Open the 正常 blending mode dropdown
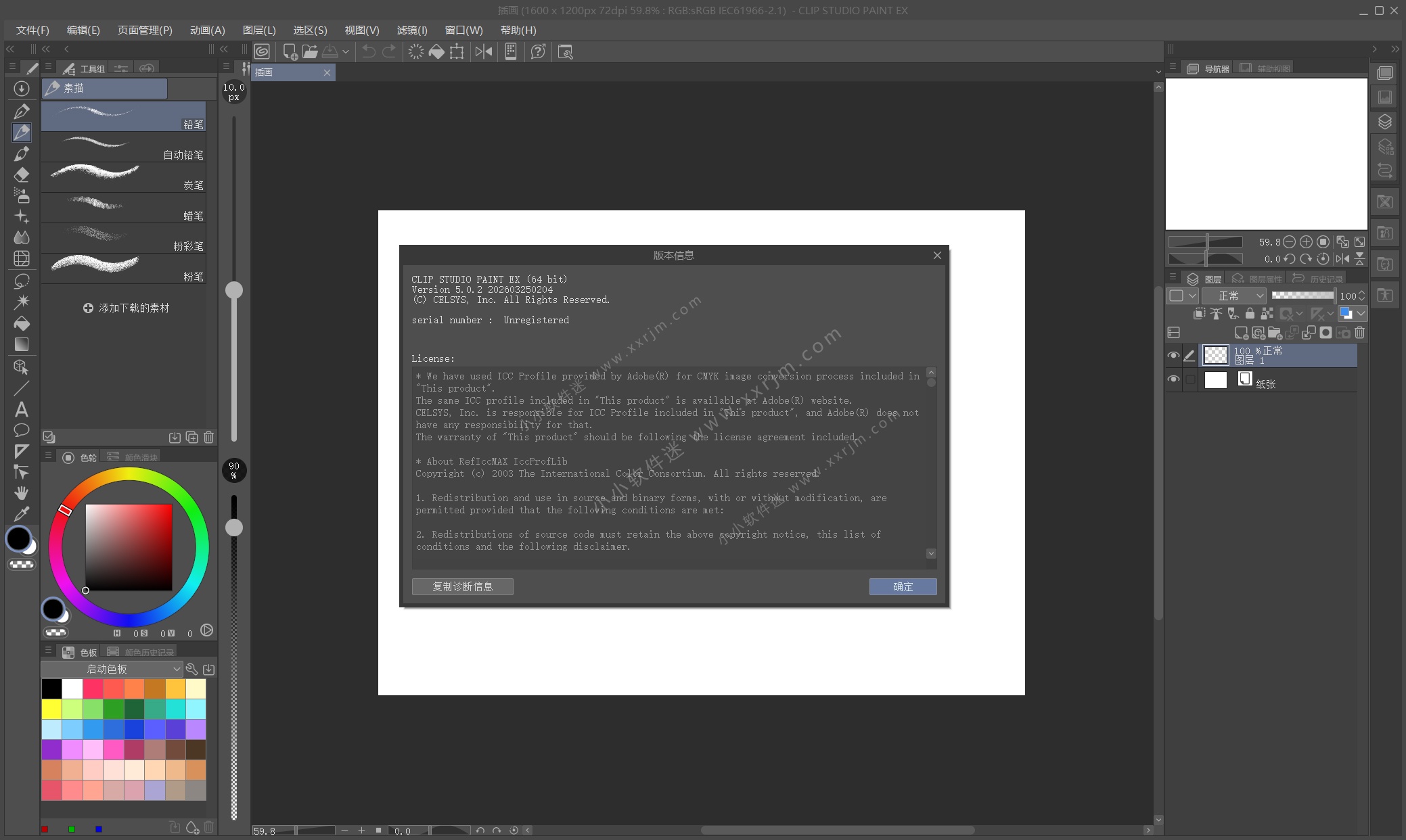This screenshot has height=840, width=1406. pos(1234,296)
